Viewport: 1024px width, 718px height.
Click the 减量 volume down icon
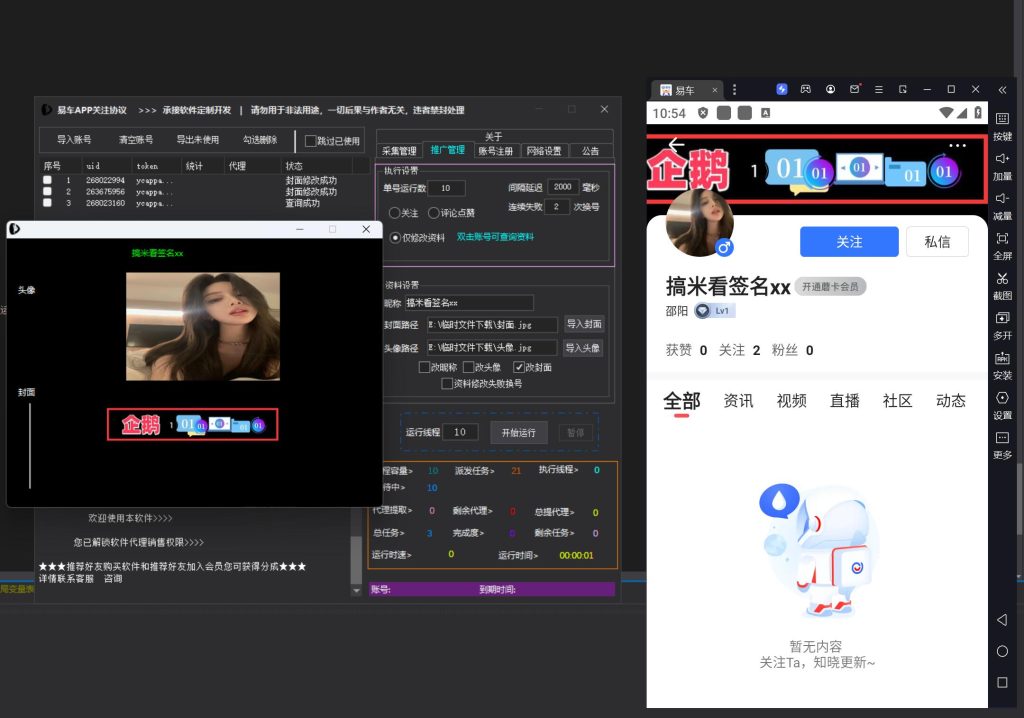pos(1002,199)
